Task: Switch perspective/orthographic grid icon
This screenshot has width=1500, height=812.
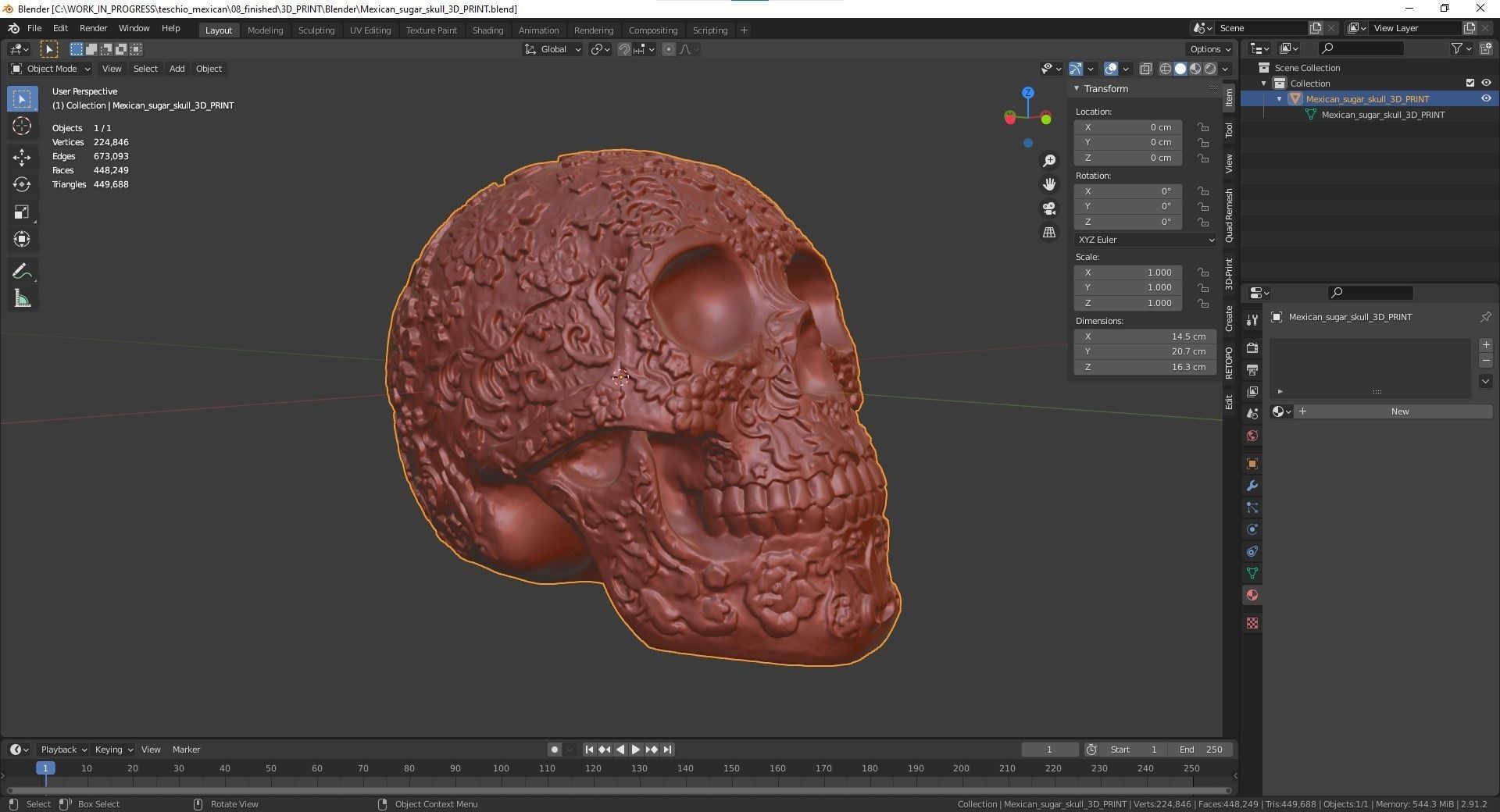Action: [x=1049, y=233]
